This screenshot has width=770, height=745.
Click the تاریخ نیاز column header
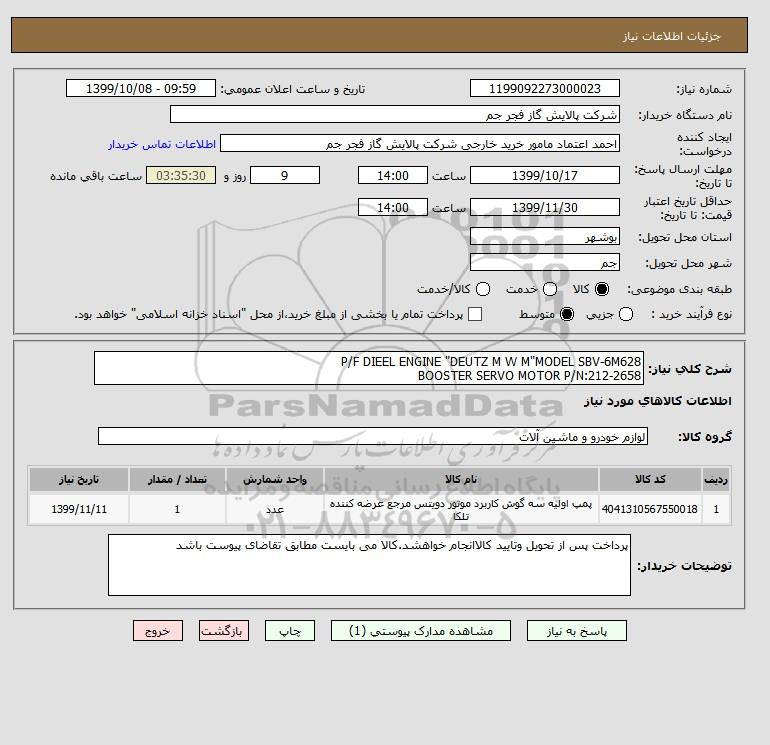(79, 479)
